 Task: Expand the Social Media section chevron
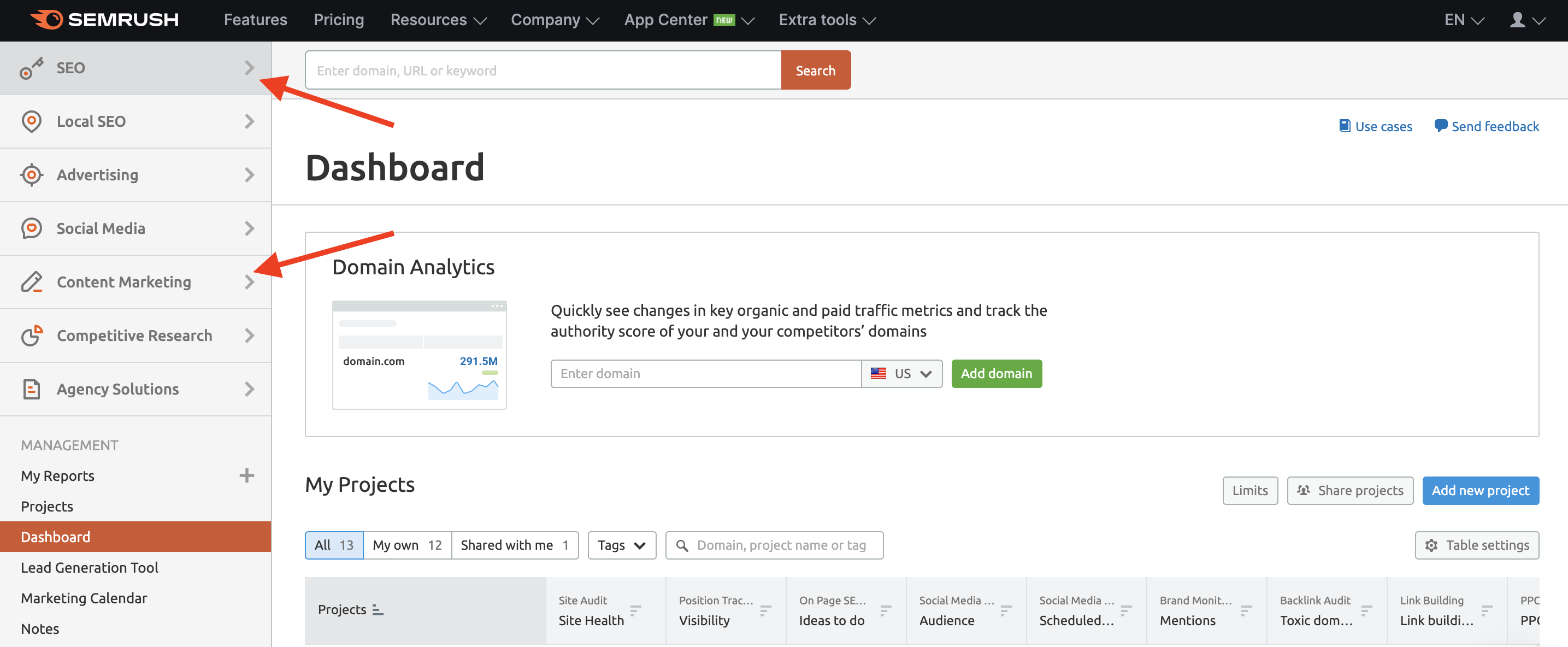[x=249, y=228]
